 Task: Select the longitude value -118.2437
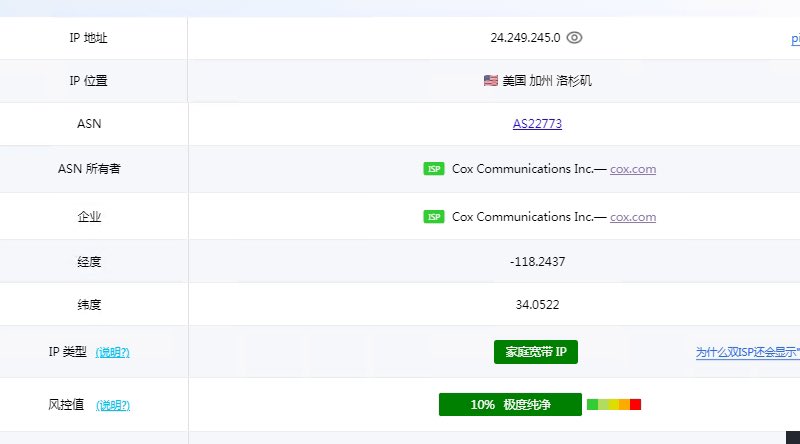(537, 262)
